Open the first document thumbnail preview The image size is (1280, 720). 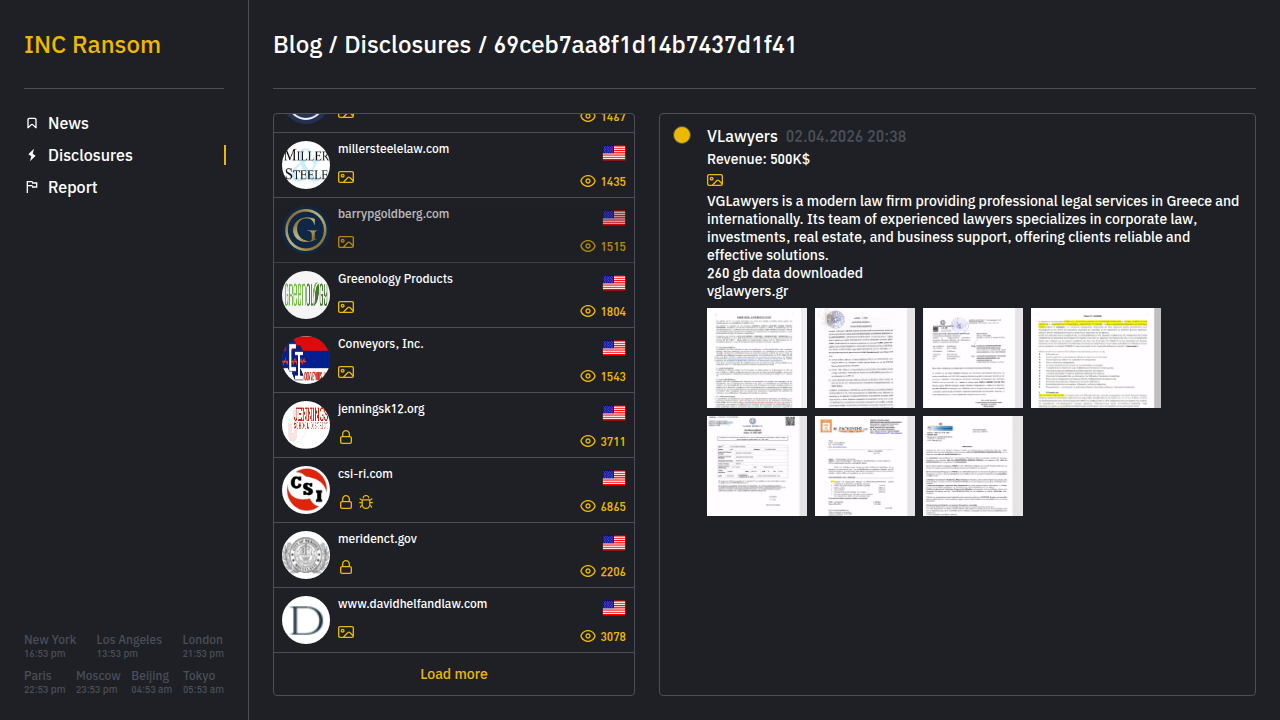pyautogui.click(x=756, y=358)
